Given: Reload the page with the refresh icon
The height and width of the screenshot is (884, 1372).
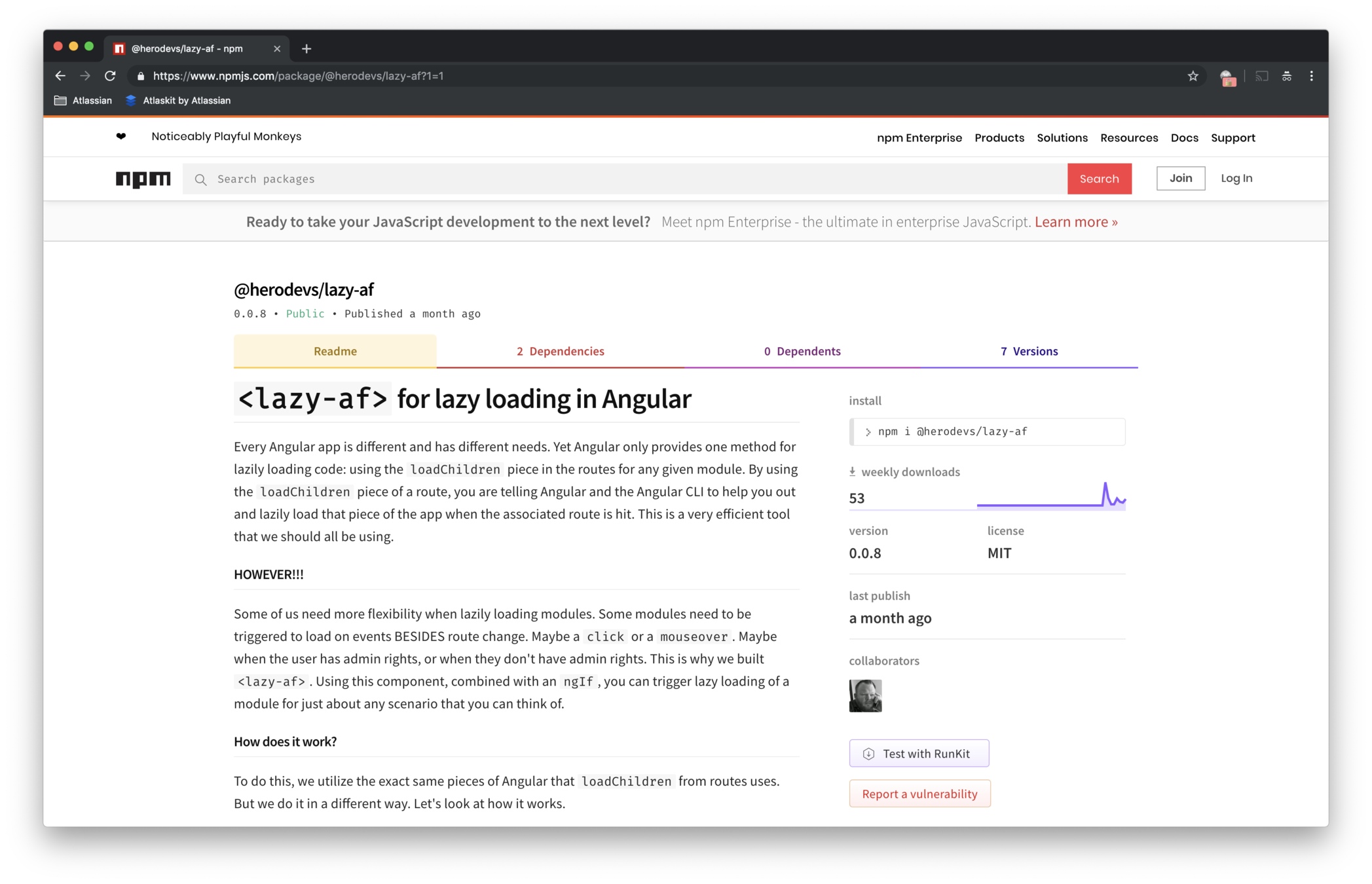Looking at the screenshot, I should (x=110, y=76).
